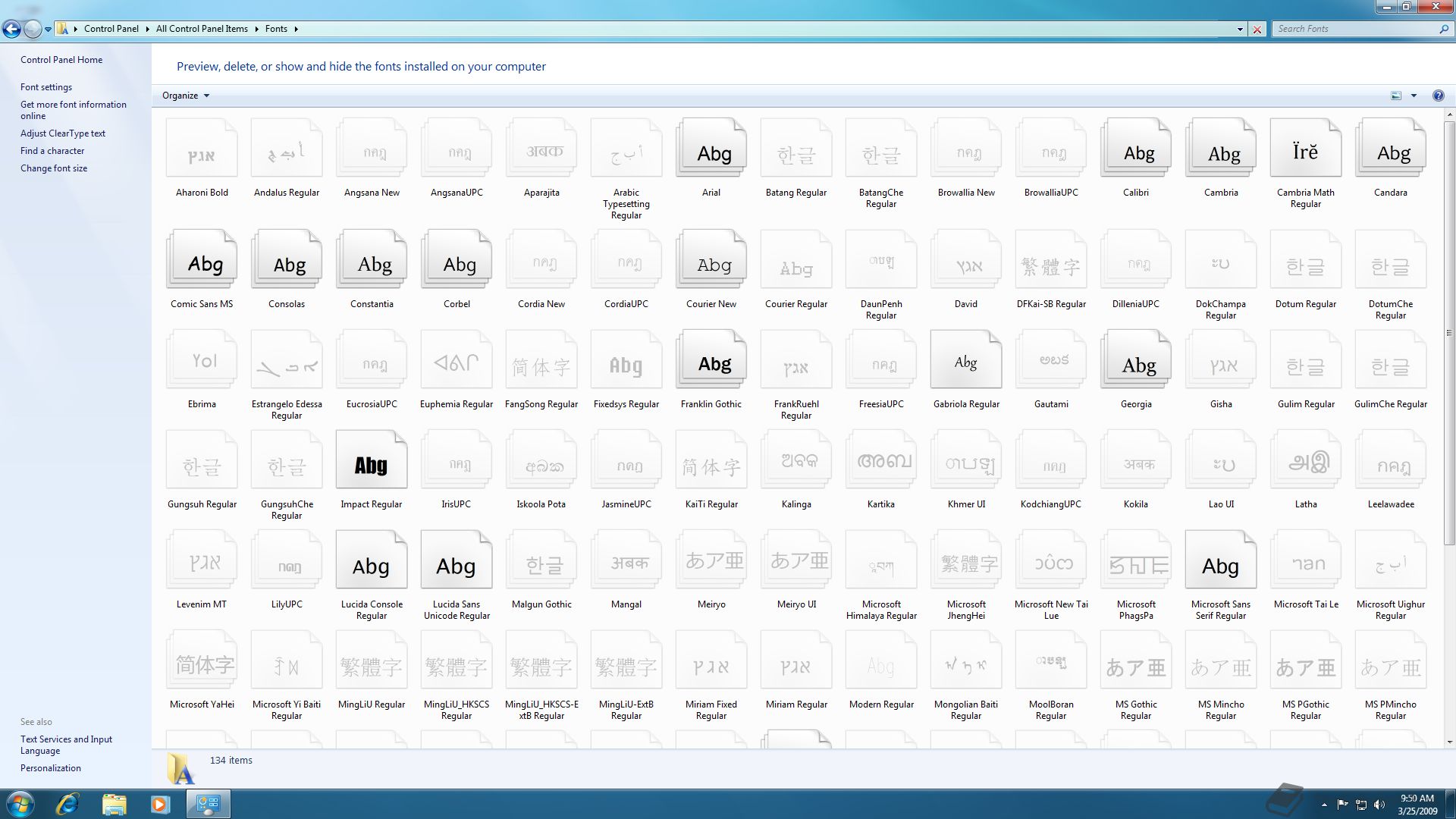Click Get more font information online
1456x819 pixels.
(74, 110)
